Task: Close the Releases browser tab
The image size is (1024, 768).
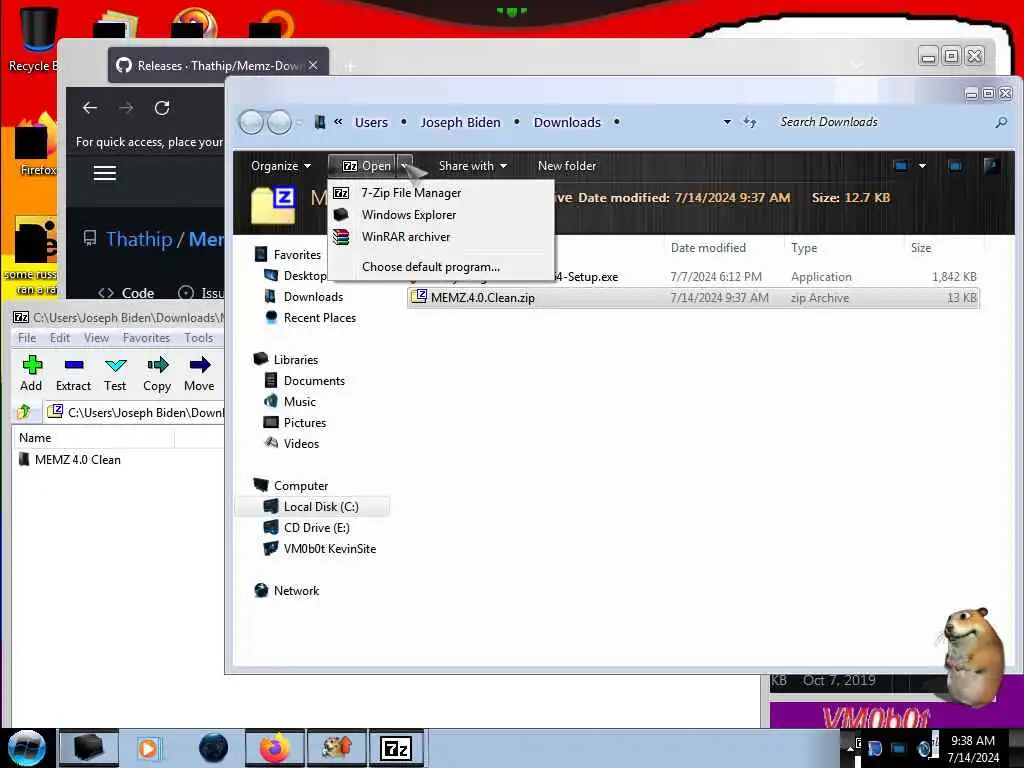Action: pyautogui.click(x=313, y=65)
